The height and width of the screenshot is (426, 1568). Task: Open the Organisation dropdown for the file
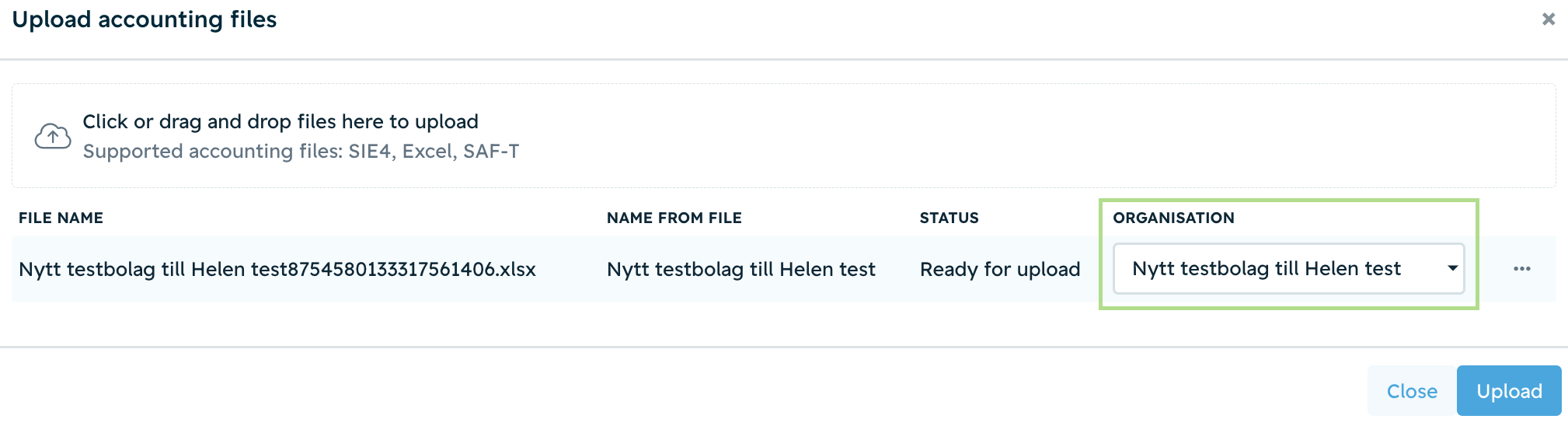point(1288,269)
